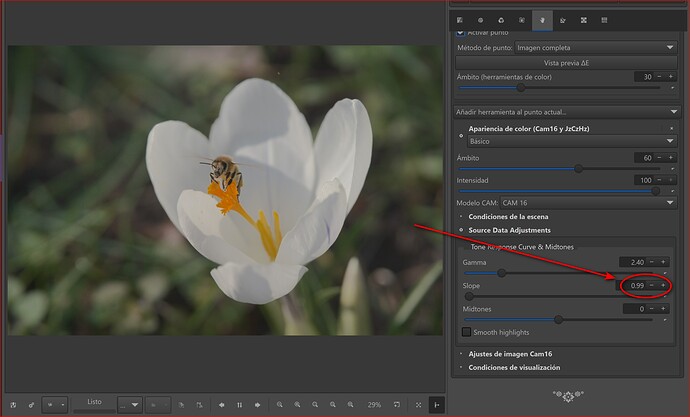Toggle Apariencia de color tool on/off
This screenshot has height=417, width=690.
460,134
